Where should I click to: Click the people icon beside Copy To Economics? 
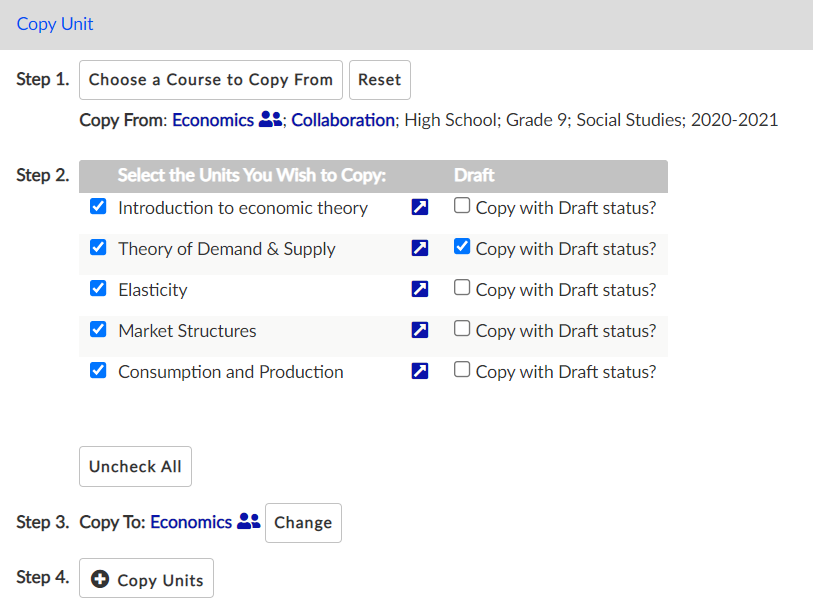pyautogui.click(x=248, y=521)
